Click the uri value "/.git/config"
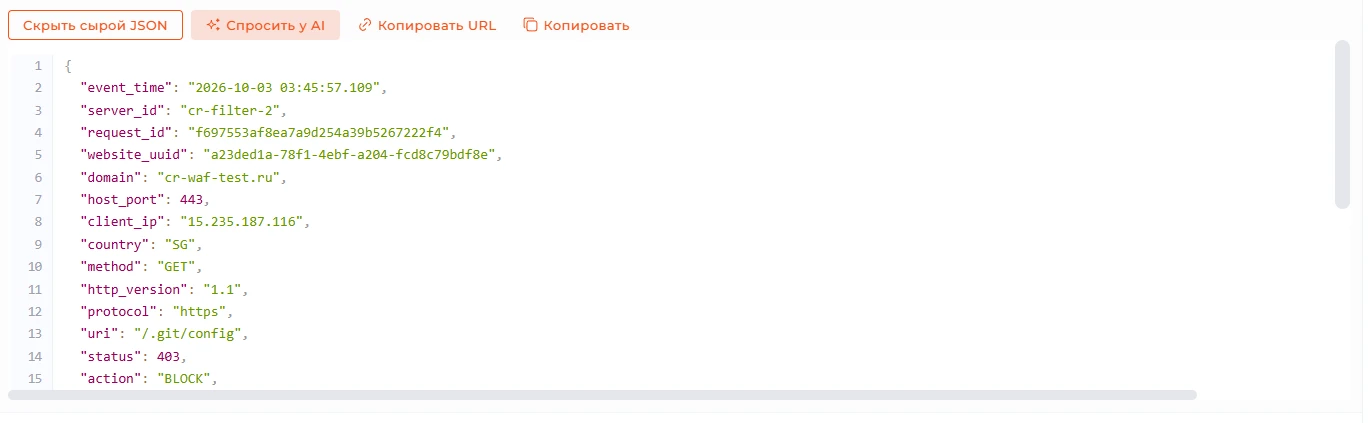1368x423 pixels. tap(187, 335)
